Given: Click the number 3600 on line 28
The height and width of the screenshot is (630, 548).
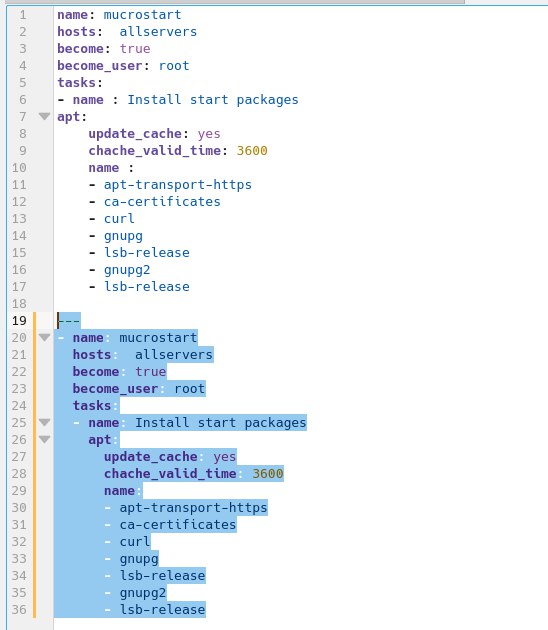Looking at the screenshot, I should point(268,473).
